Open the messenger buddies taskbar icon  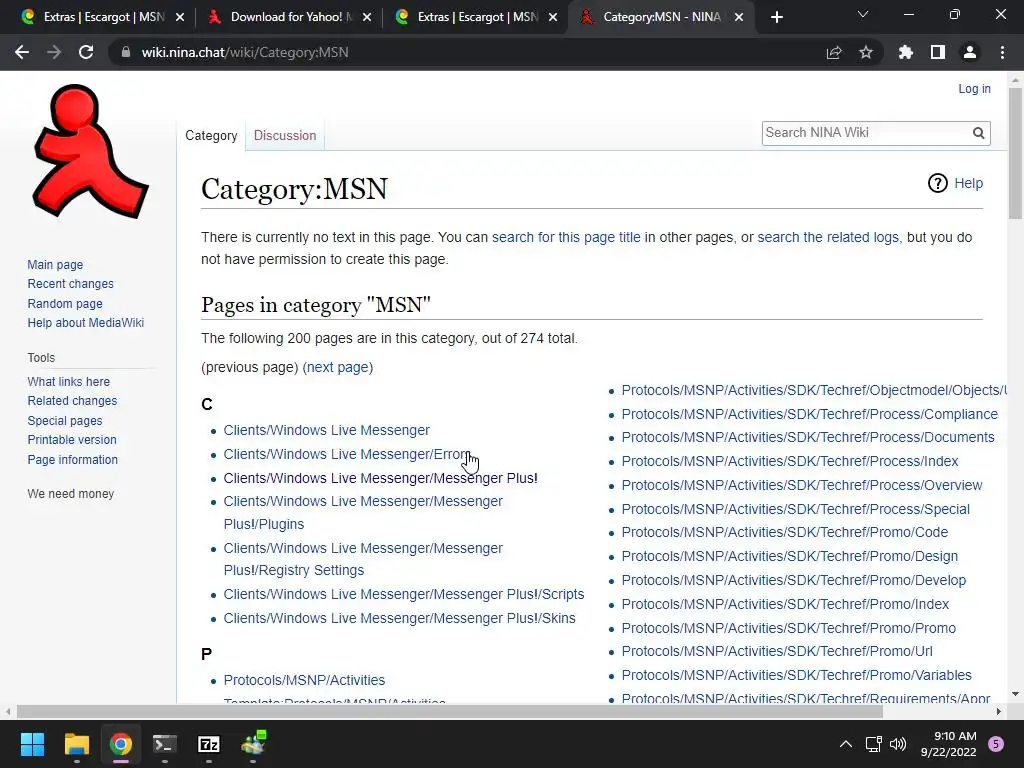[x=253, y=744]
